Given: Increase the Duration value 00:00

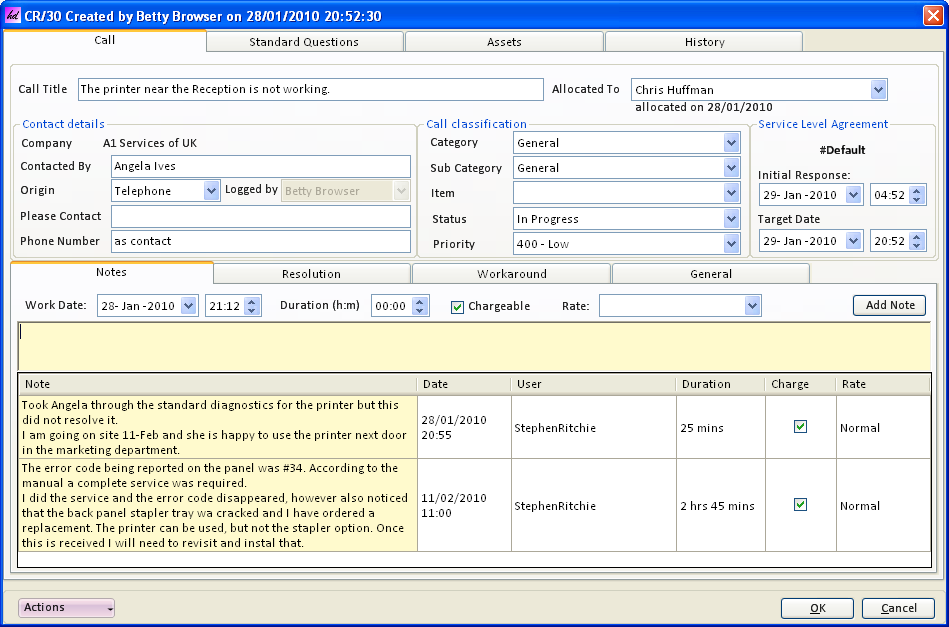Looking at the screenshot, I should (x=419, y=301).
